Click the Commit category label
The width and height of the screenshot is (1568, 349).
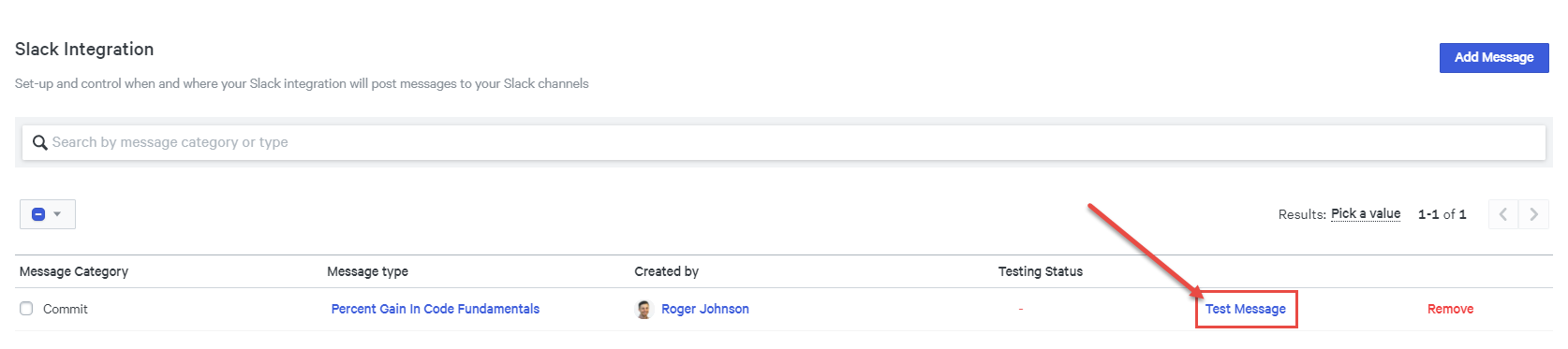point(66,309)
